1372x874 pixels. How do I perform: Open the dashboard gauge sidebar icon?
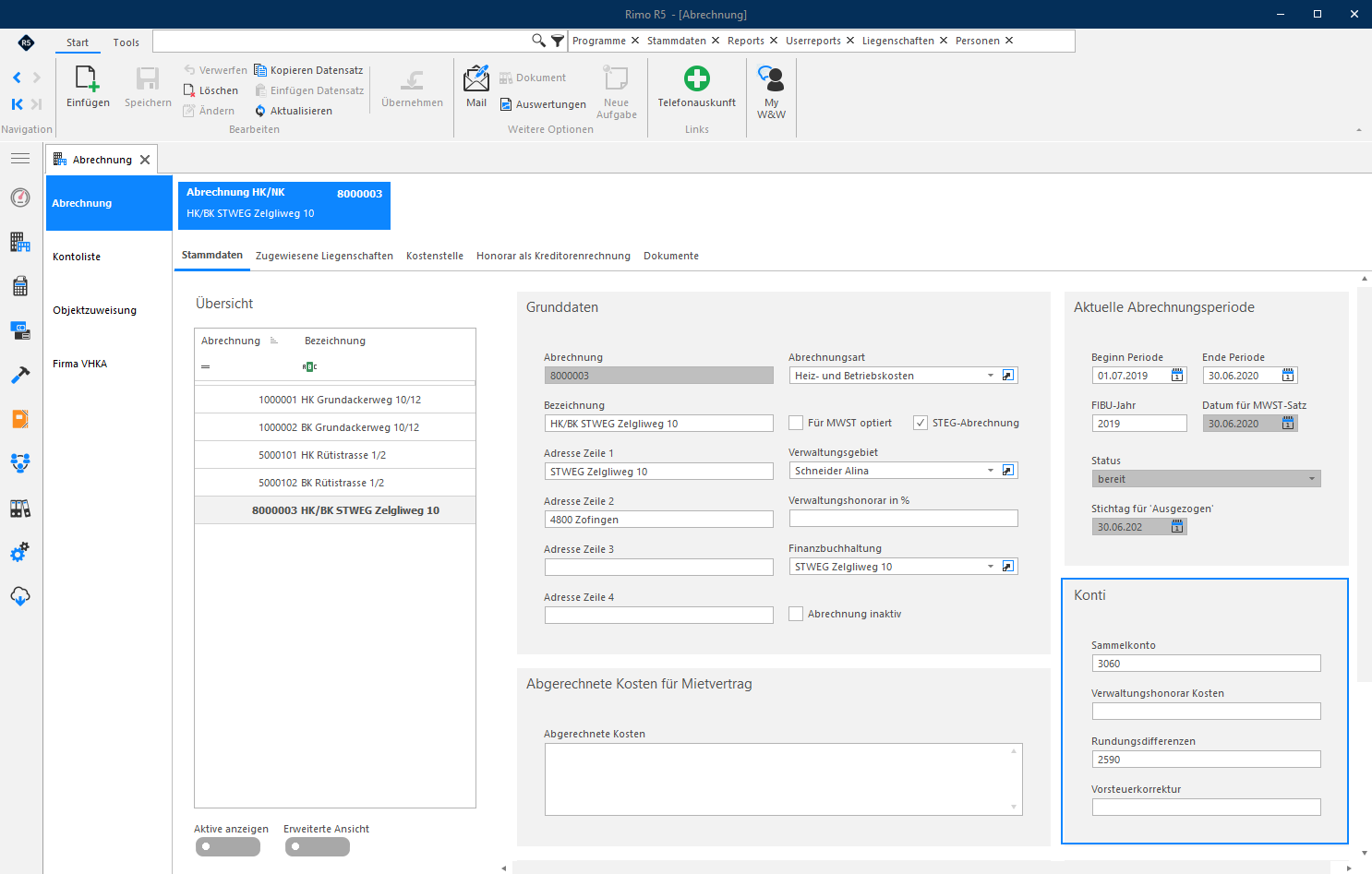point(20,198)
